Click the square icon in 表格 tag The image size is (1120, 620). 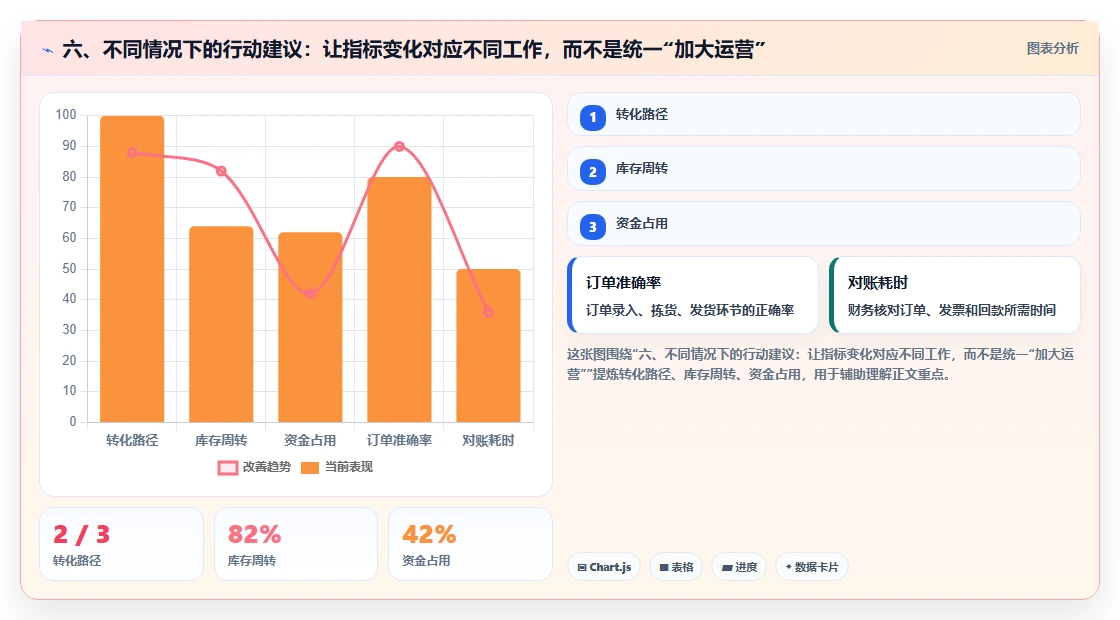664,567
